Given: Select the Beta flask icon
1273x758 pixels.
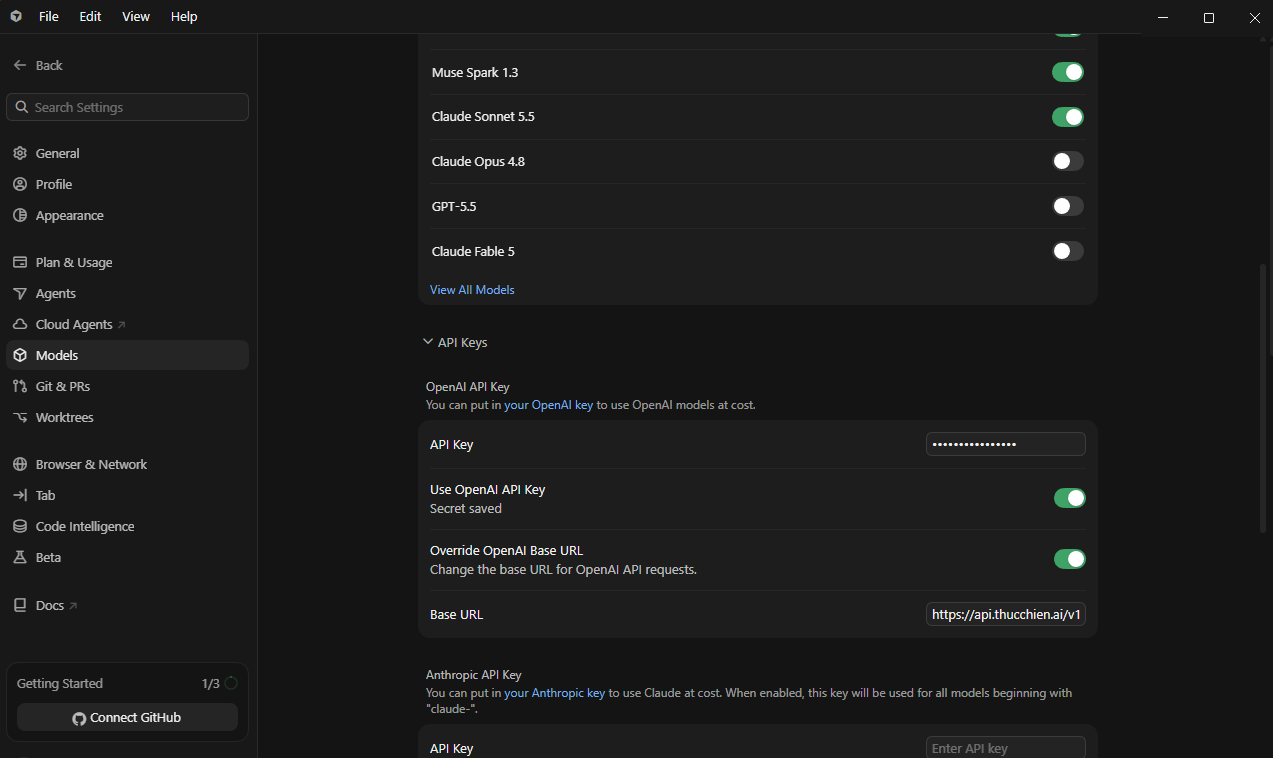Looking at the screenshot, I should 19,557.
